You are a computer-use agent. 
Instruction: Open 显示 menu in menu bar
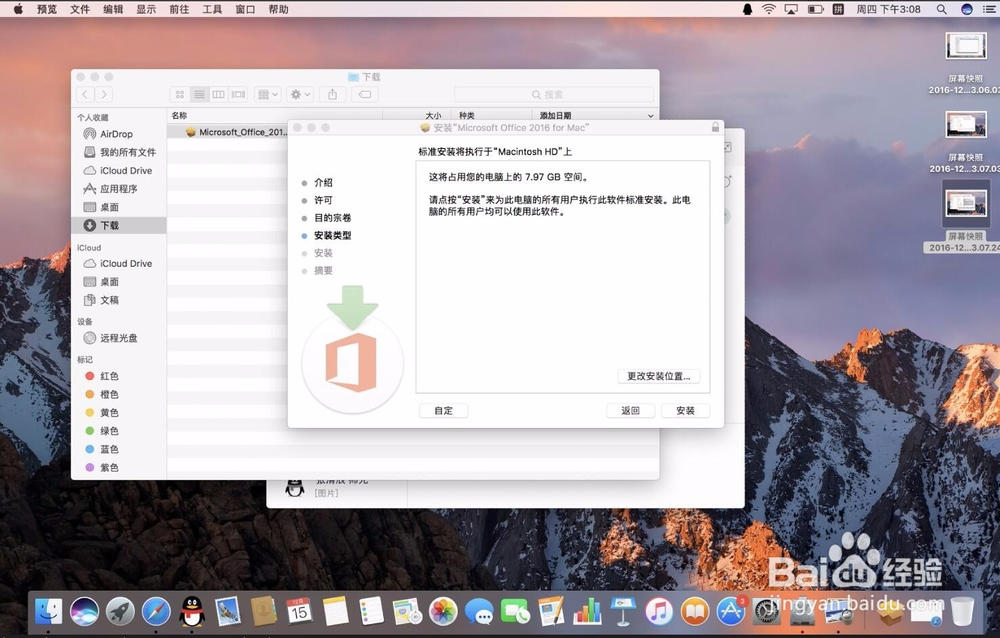146,9
